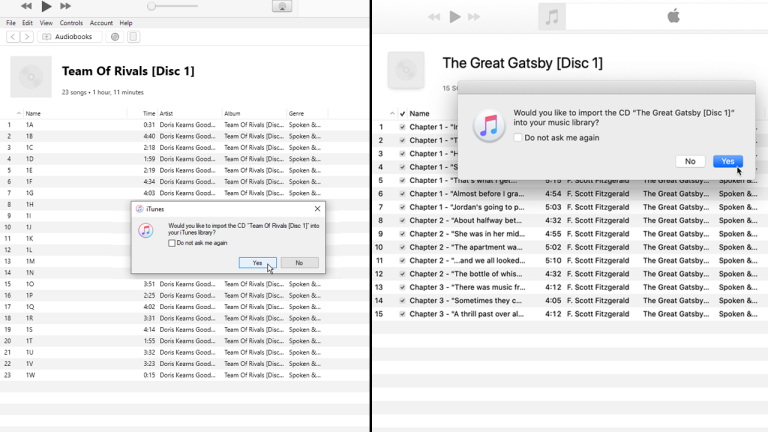Click The Great Gatsby album artwork placeholder
This screenshot has width=768, height=432.
pos(406,70)
